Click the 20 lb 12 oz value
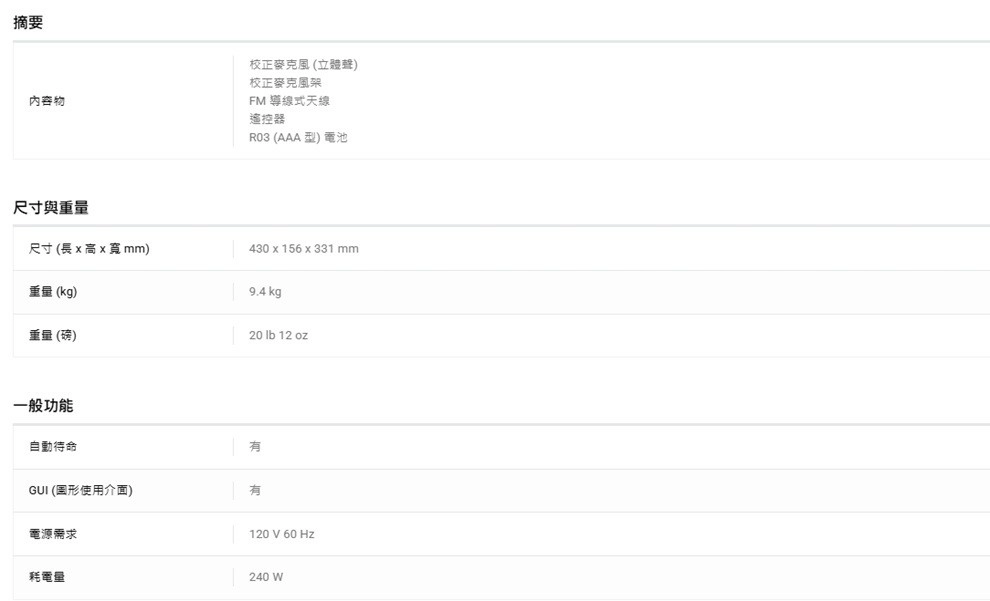This screenshot has width=990, height=601. click(x=278, y=335)
